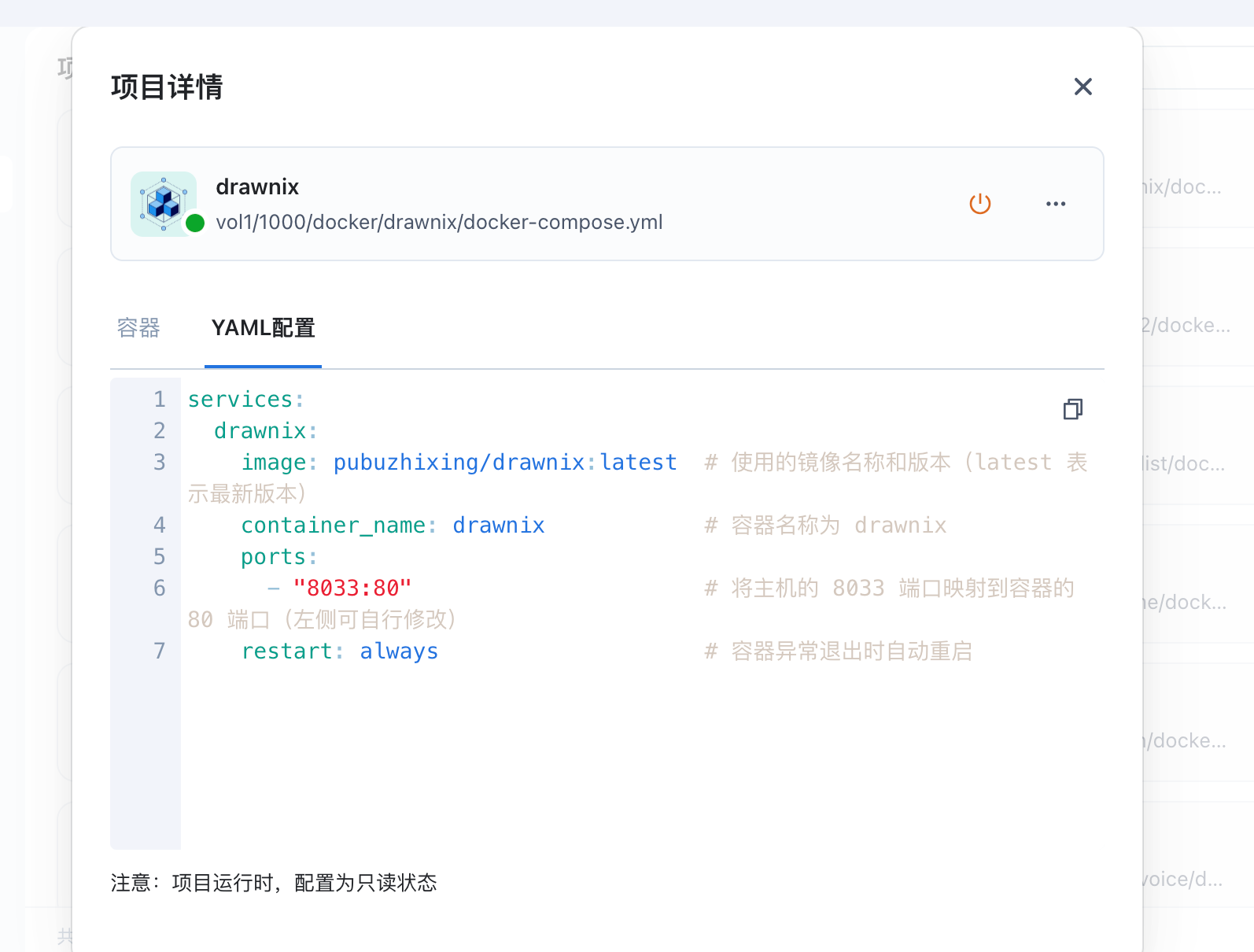Click the docker-compose.yml path text
This screenshot has width=1254, height=952.
click(439, 223)
